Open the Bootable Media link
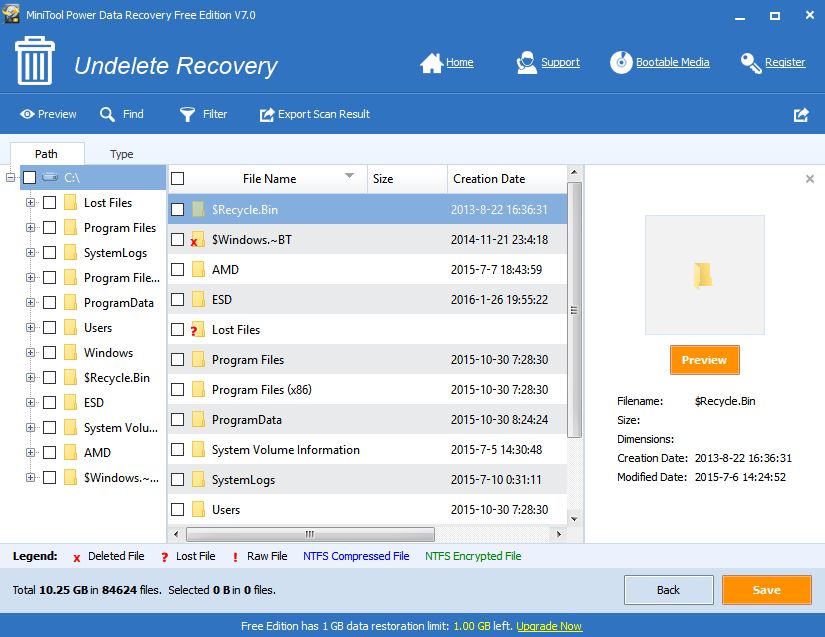825x637 pixels. coord(672,62)
